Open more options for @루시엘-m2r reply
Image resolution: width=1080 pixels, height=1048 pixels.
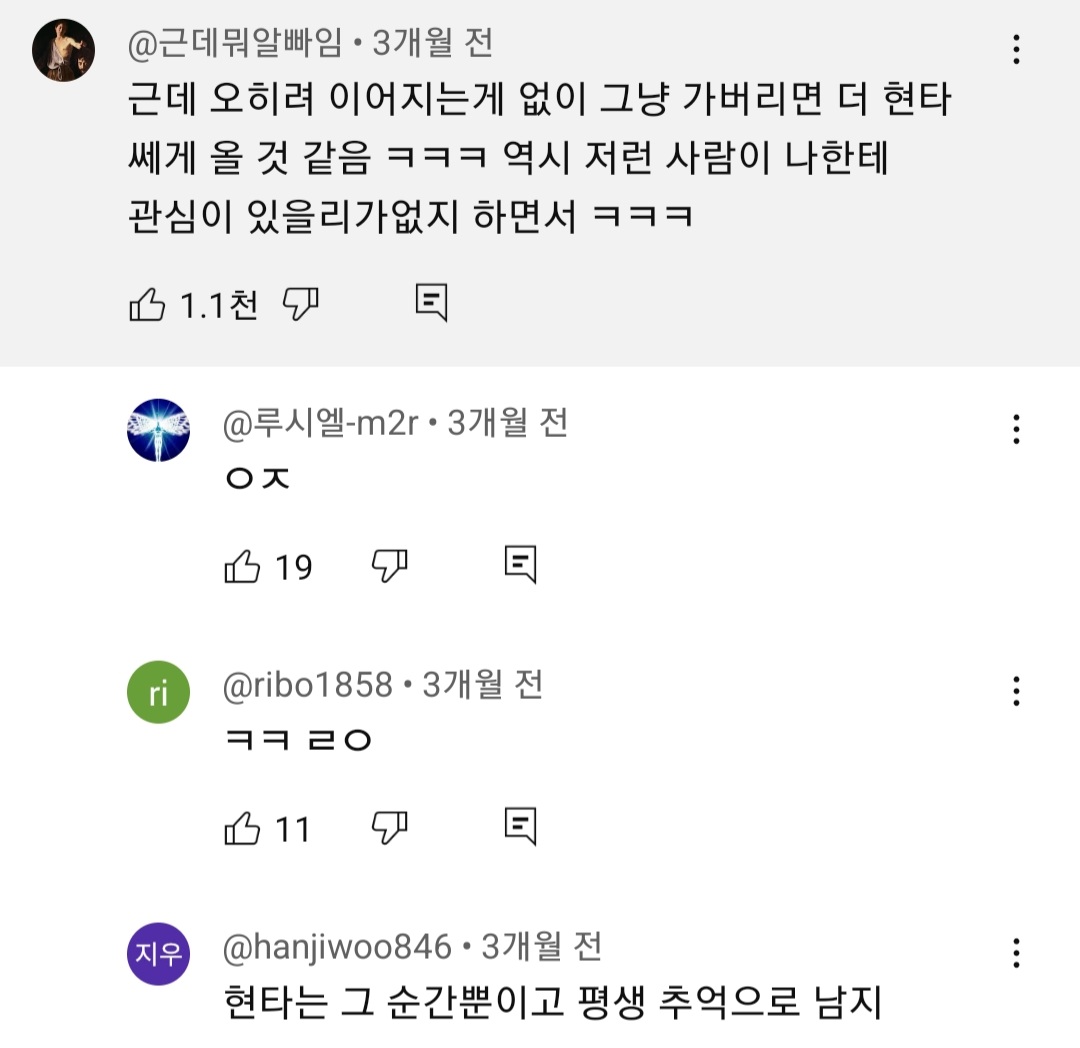tap(1016, 429)
